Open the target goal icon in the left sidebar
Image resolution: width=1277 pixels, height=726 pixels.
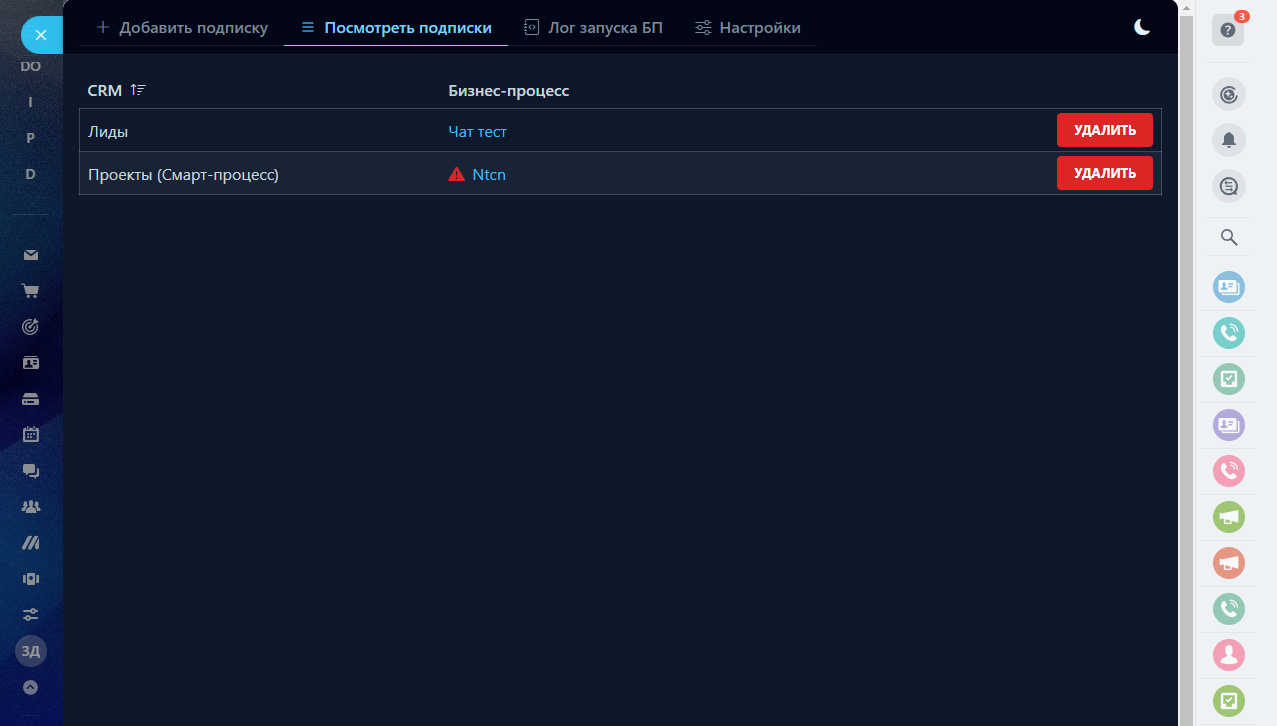31,327
